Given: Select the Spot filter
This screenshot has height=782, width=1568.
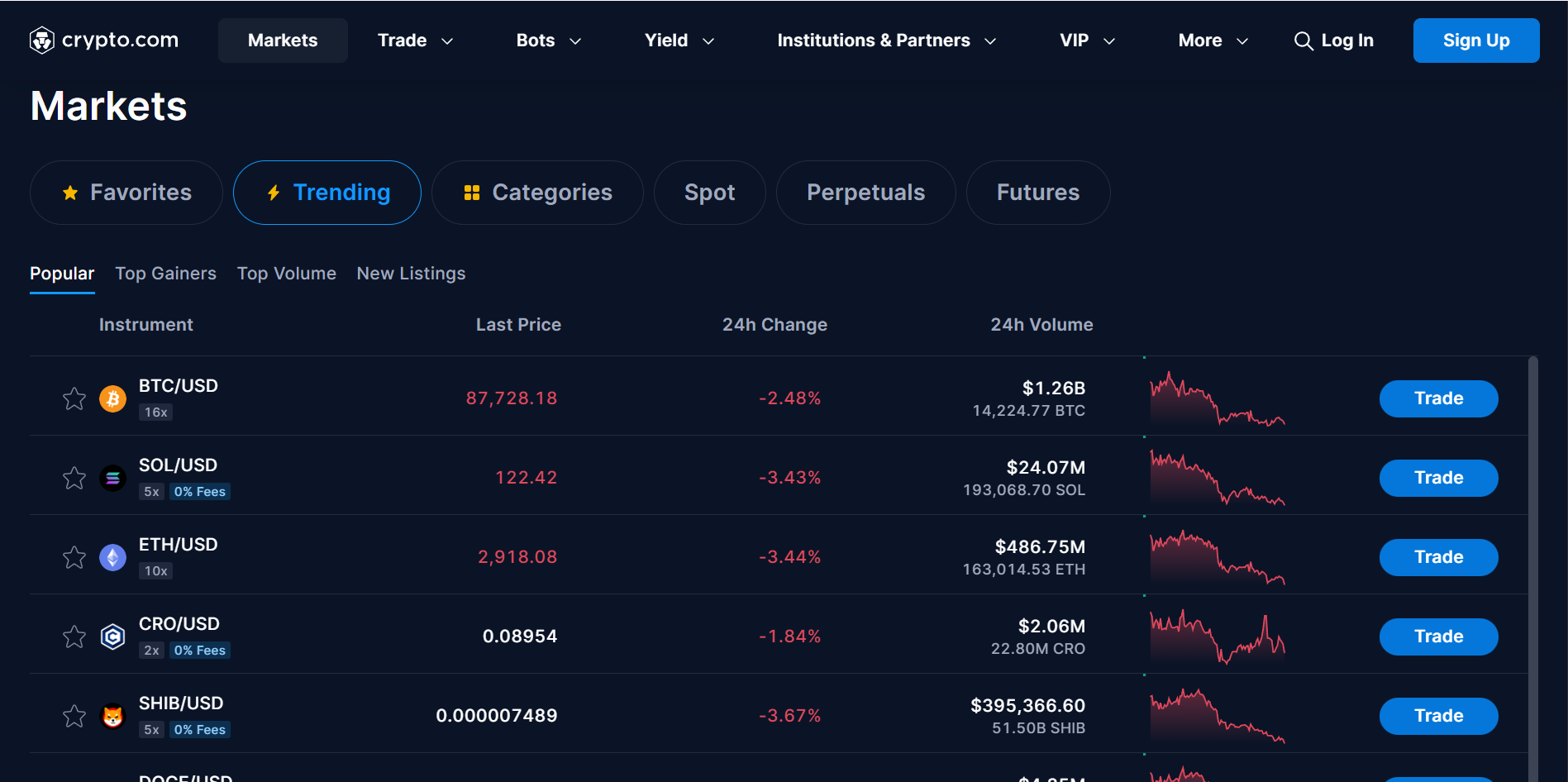Looking at the screenshot, I should (709, 193).
